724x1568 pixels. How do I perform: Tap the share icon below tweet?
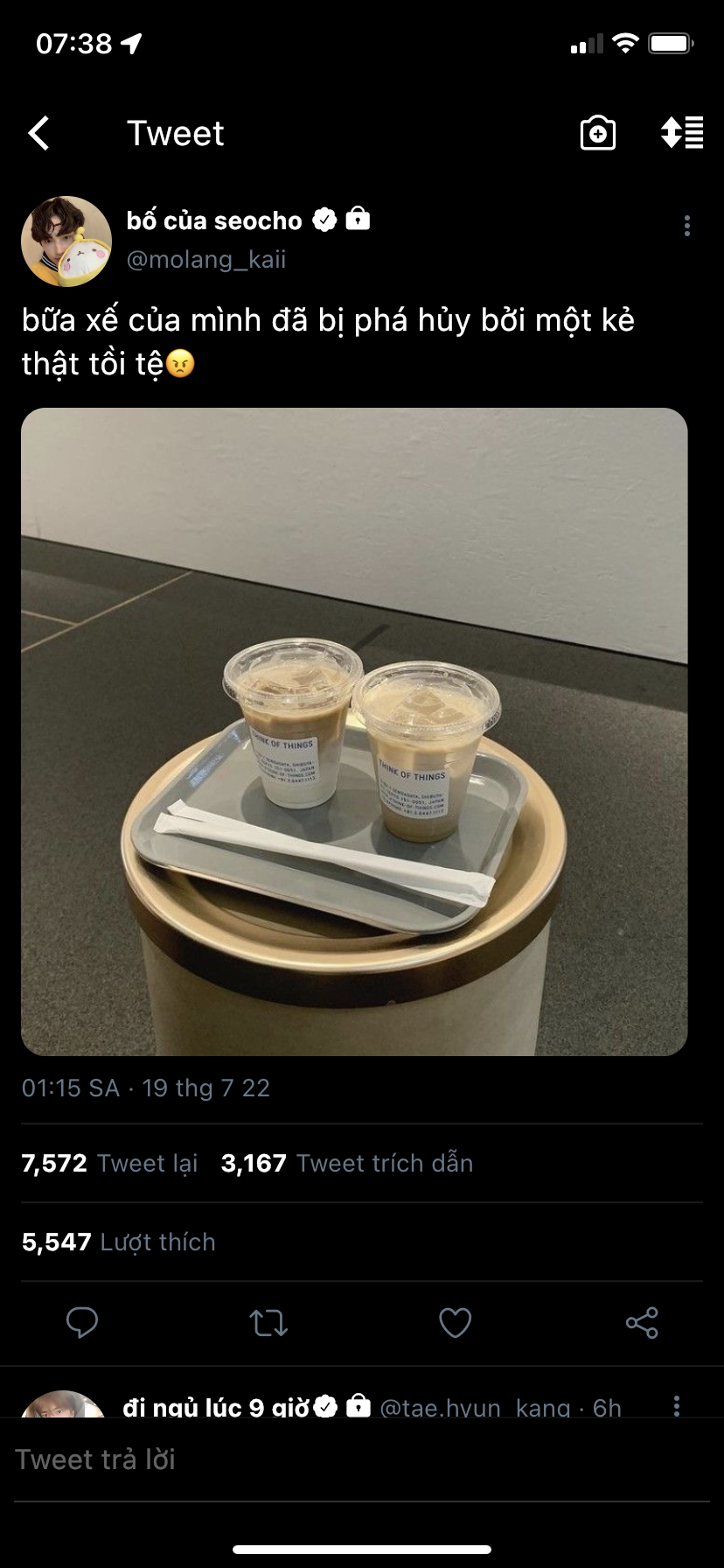642,1322
